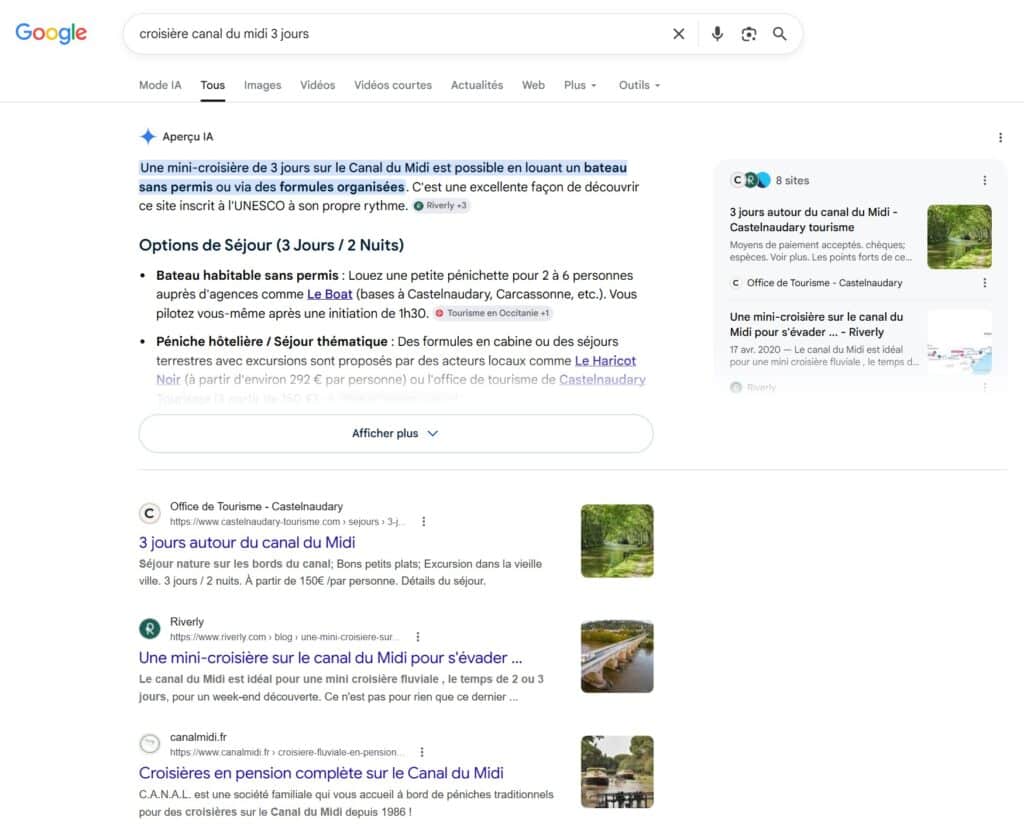The height and width of the screenshot is (824, 1024).
Task: Follow the Le Boat link
Action: [x=329, y=294]
